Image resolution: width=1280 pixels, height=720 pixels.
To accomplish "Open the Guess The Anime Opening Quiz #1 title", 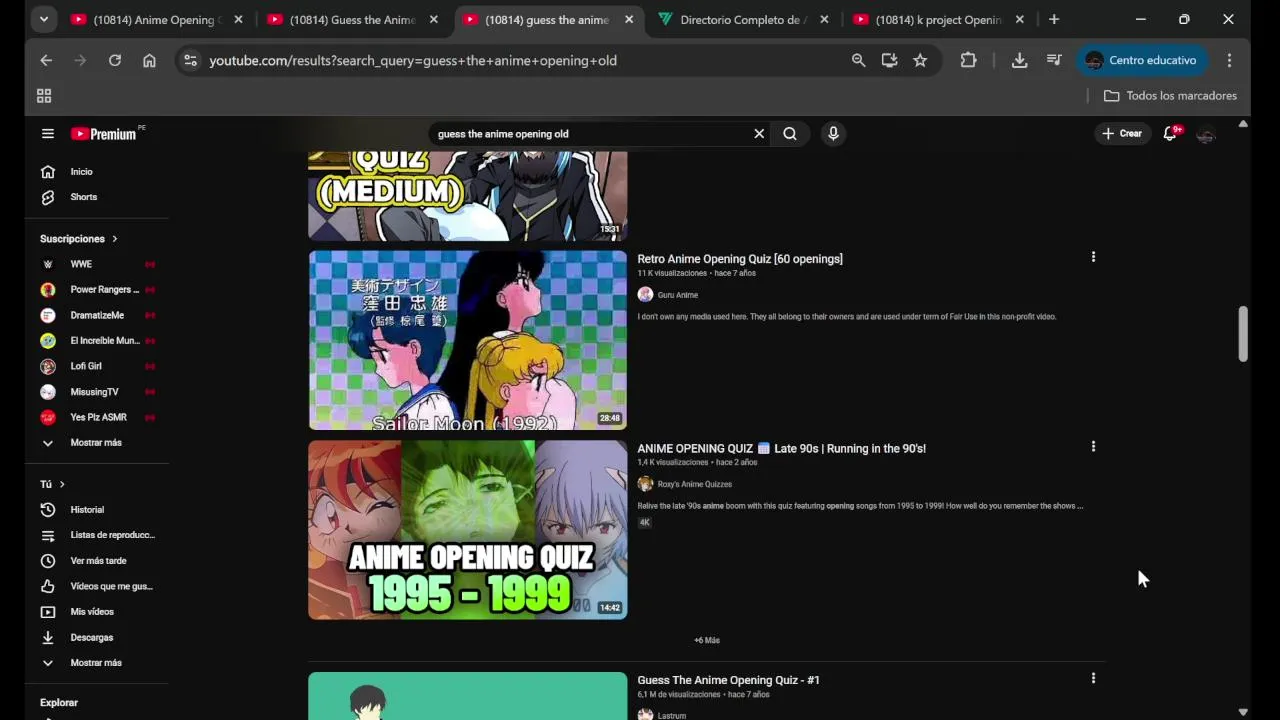I will click(x=728, y=680).
